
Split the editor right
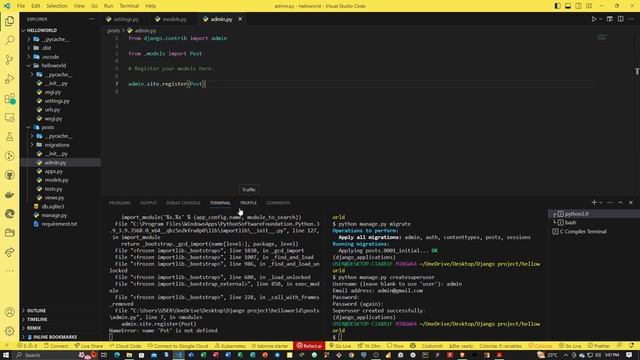(620, 19)
